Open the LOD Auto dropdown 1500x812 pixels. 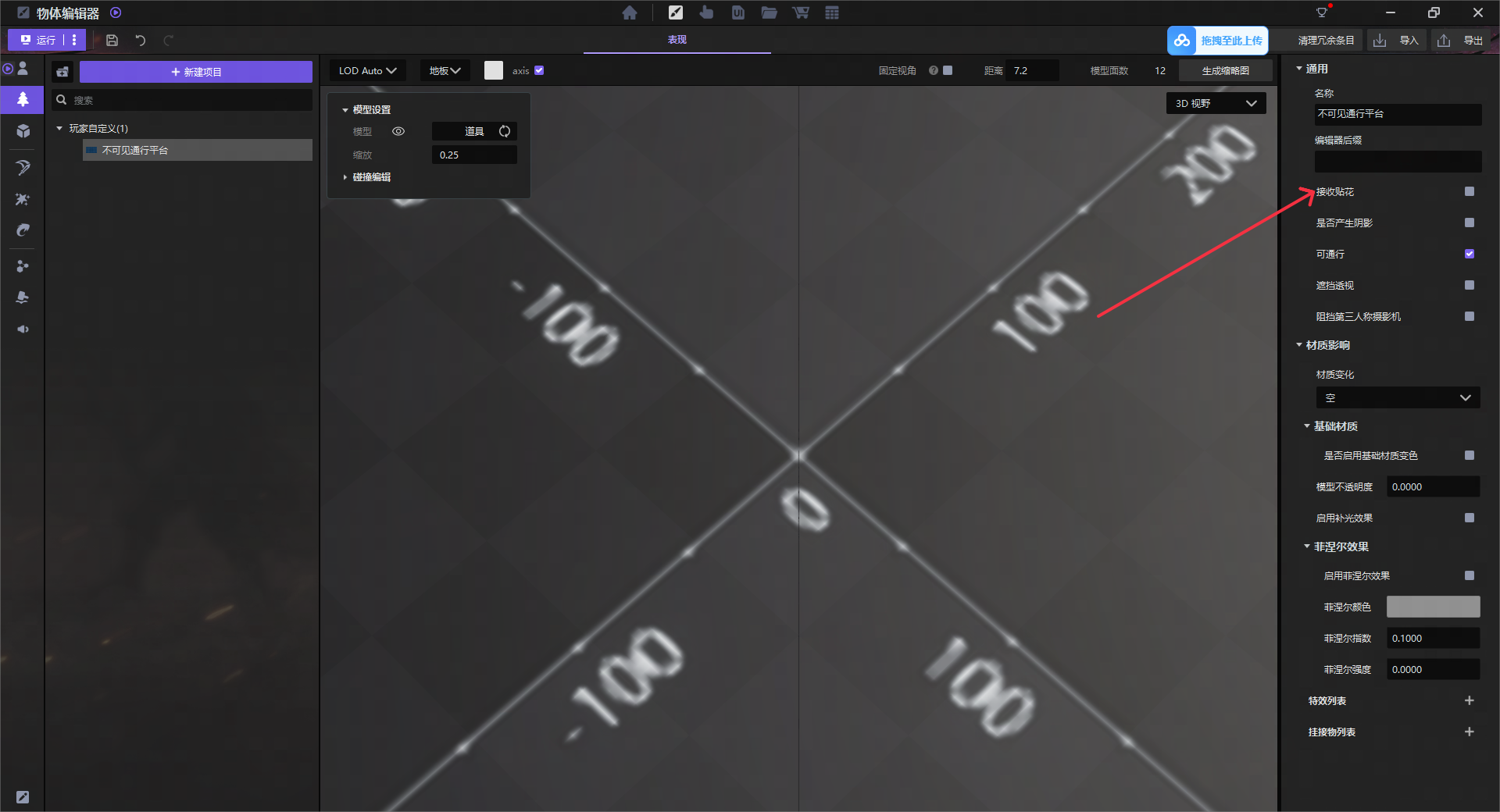367,70
